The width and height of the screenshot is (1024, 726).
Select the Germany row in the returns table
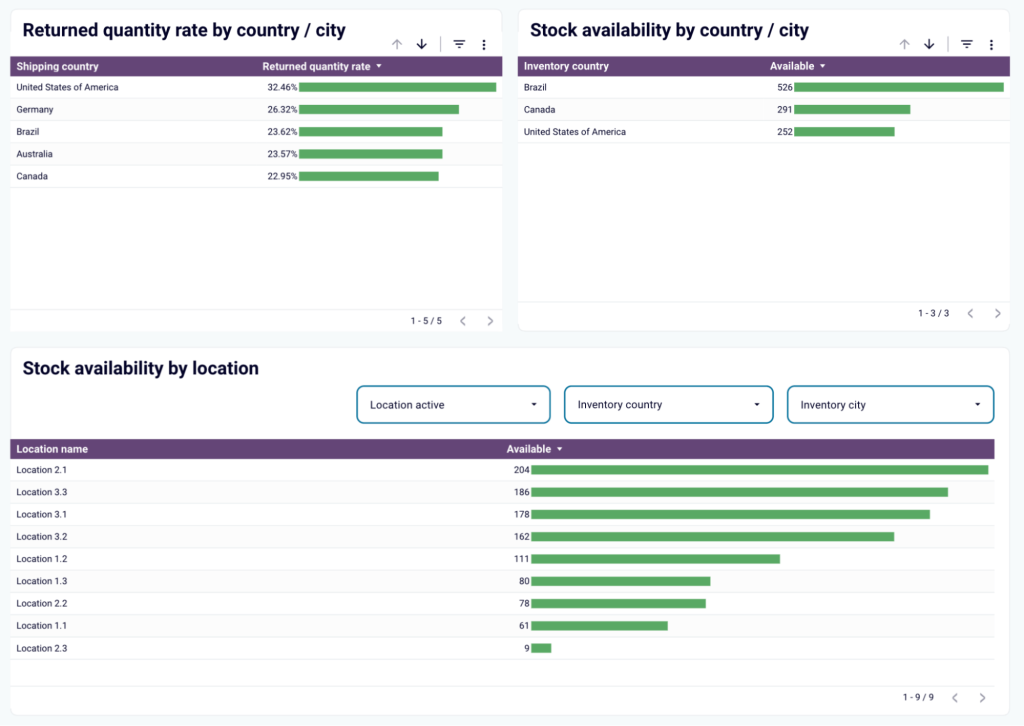150,109
